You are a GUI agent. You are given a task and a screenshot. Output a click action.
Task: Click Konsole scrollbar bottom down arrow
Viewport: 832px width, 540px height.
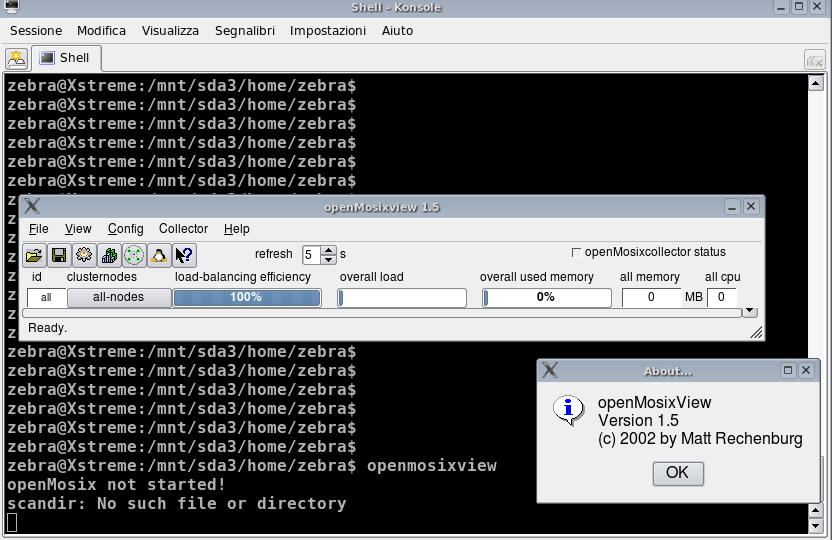pos(816,526)
